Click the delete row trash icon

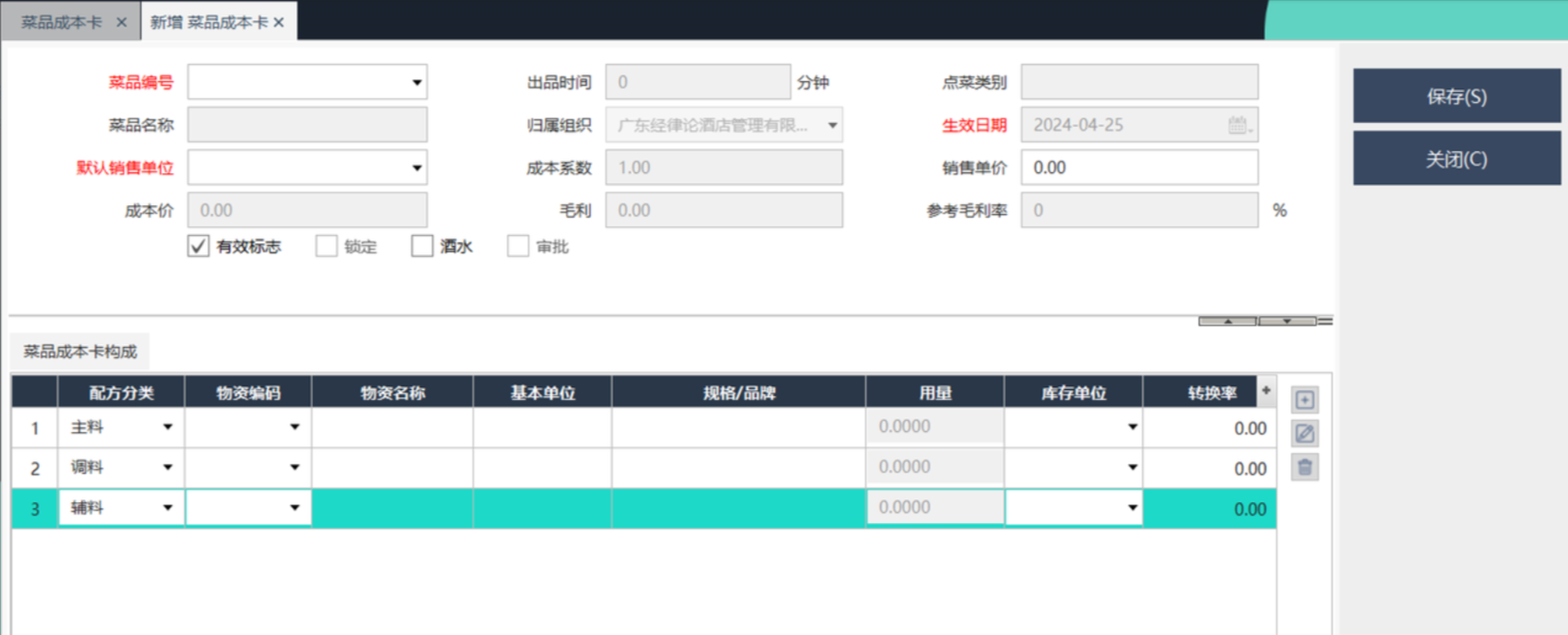click(x=1304, y=467)
